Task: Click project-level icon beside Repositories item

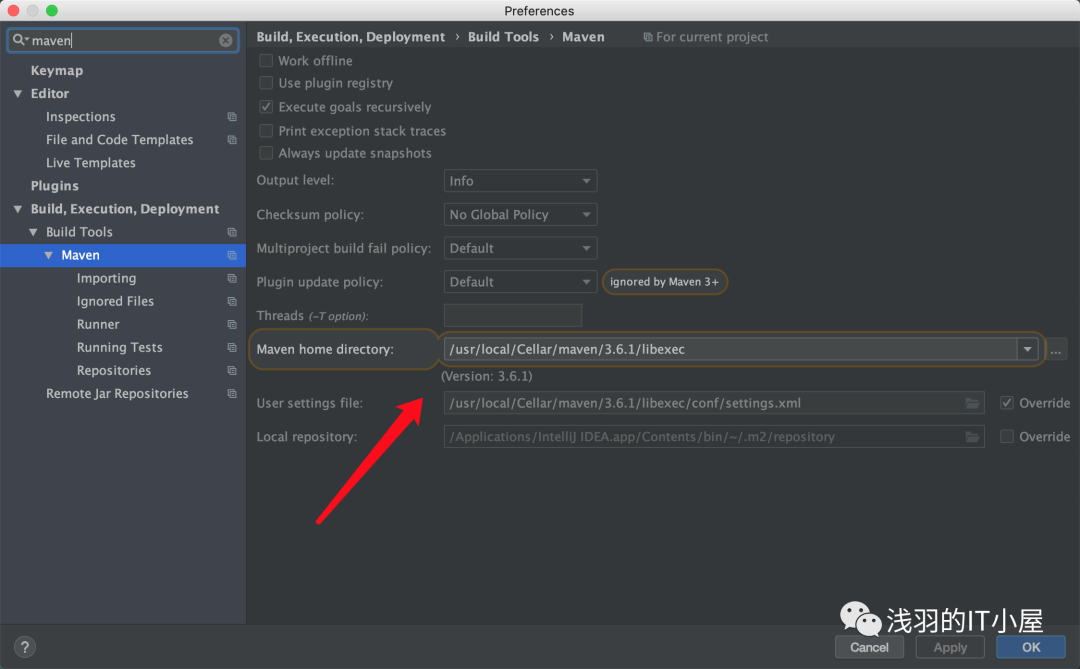Action: click(232, 371)
